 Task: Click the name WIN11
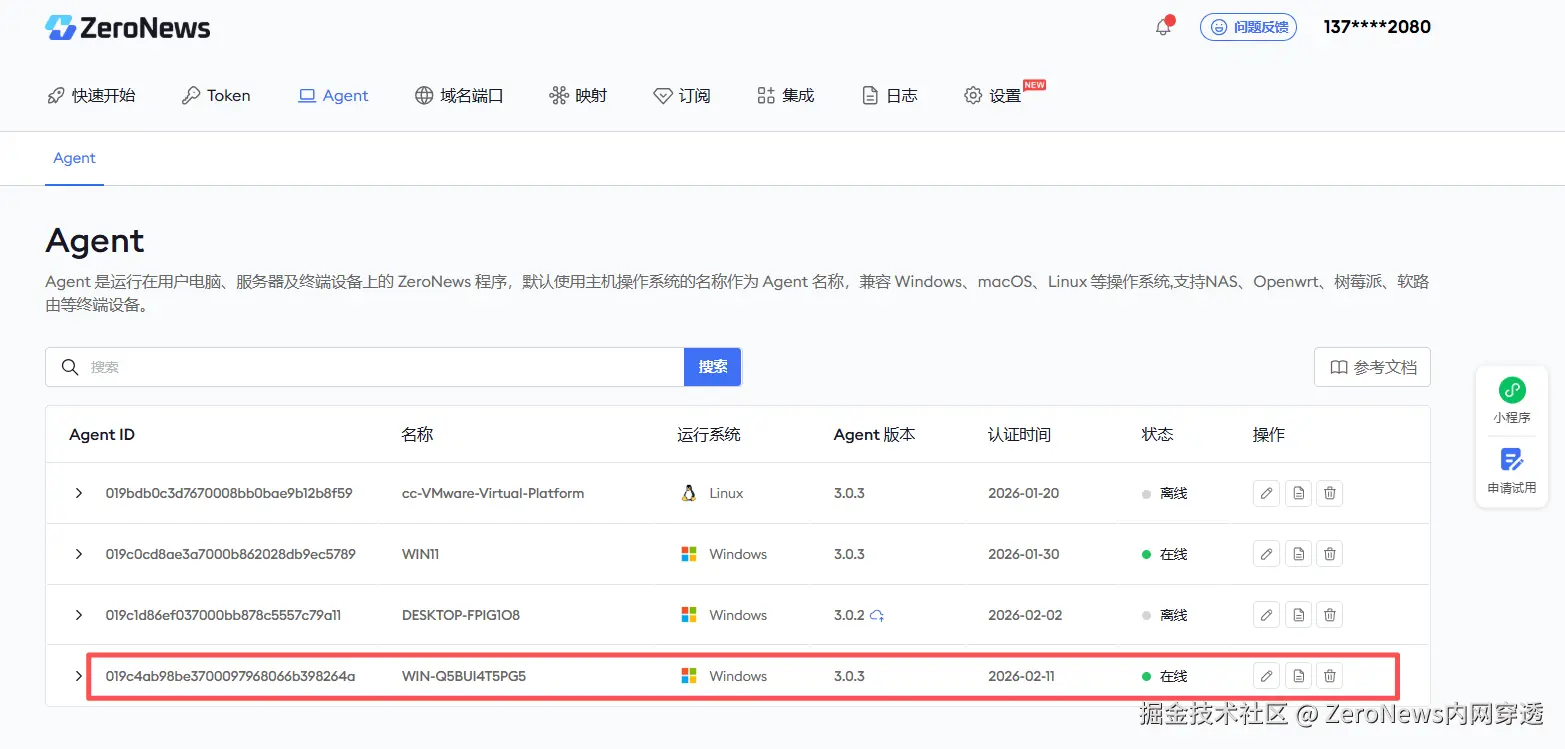420,554
